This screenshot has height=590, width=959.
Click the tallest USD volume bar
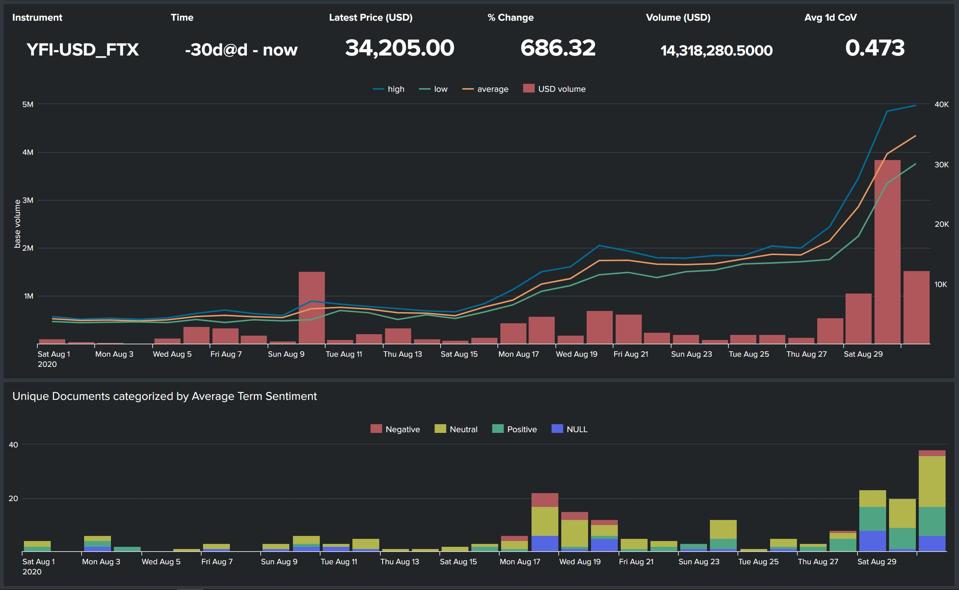coord(887,252)
